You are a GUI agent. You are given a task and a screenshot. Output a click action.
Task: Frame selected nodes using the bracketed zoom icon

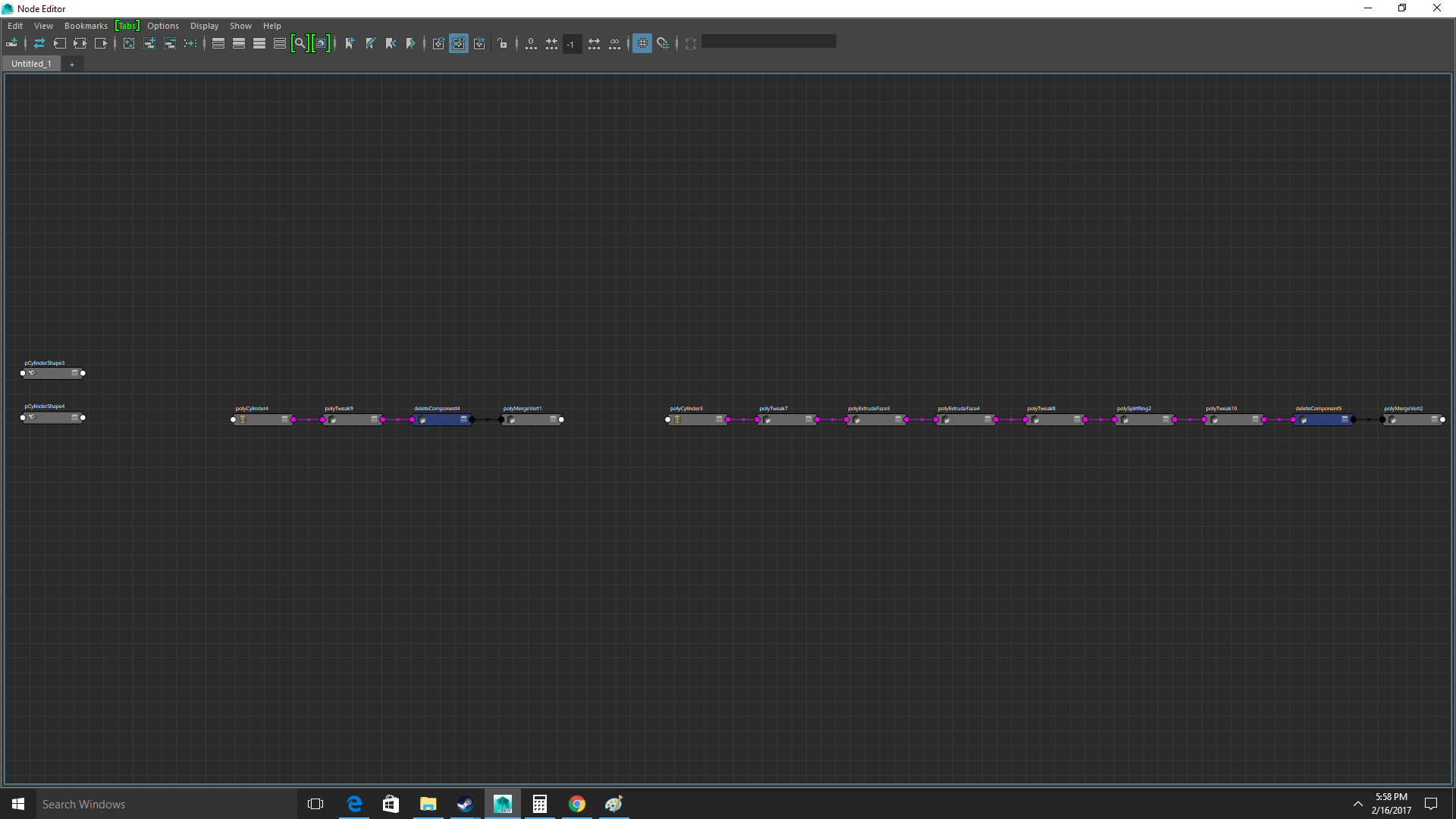tap(321, 43)
